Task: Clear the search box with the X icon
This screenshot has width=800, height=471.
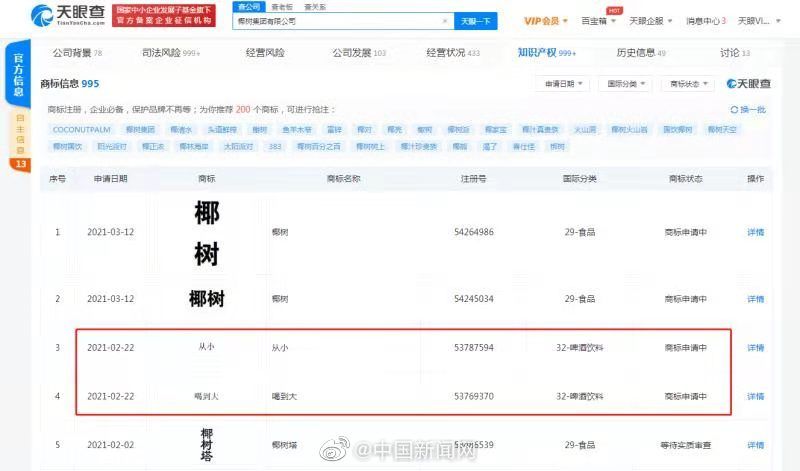Action: coord(445,20)
